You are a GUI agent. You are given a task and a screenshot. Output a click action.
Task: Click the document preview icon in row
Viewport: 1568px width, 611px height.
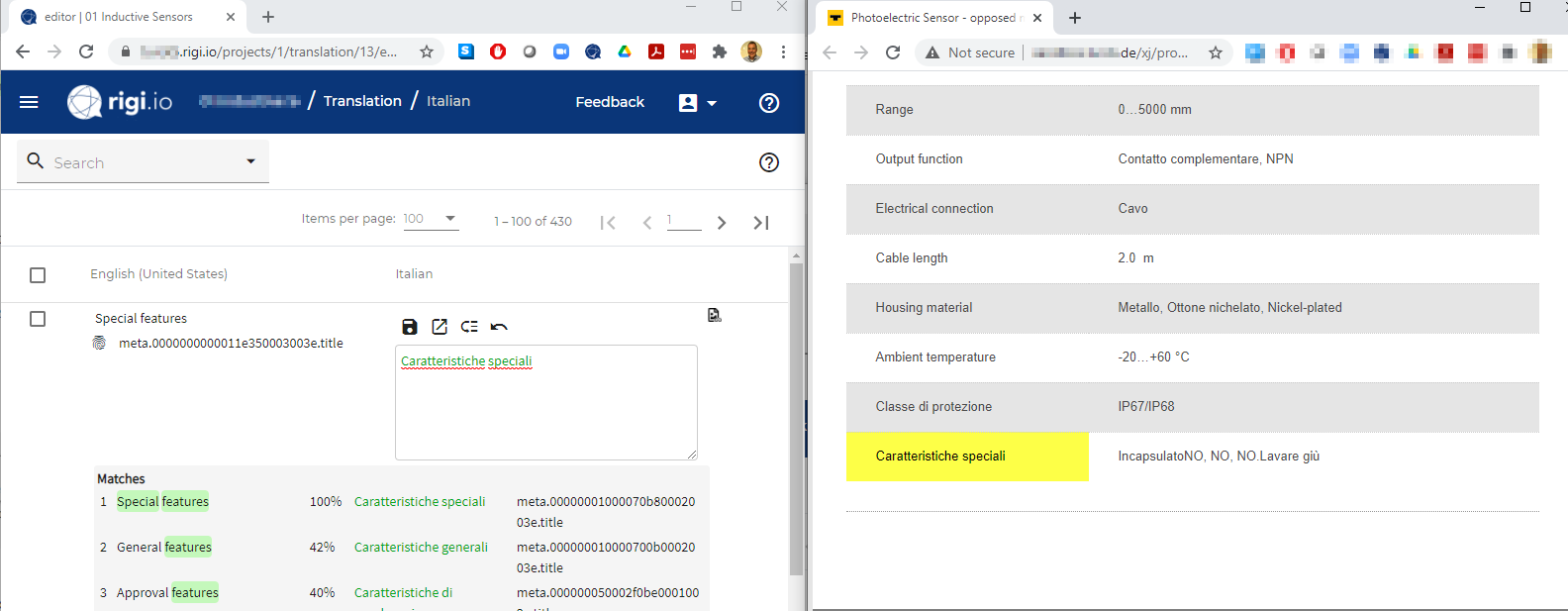[x=715, y=315]
